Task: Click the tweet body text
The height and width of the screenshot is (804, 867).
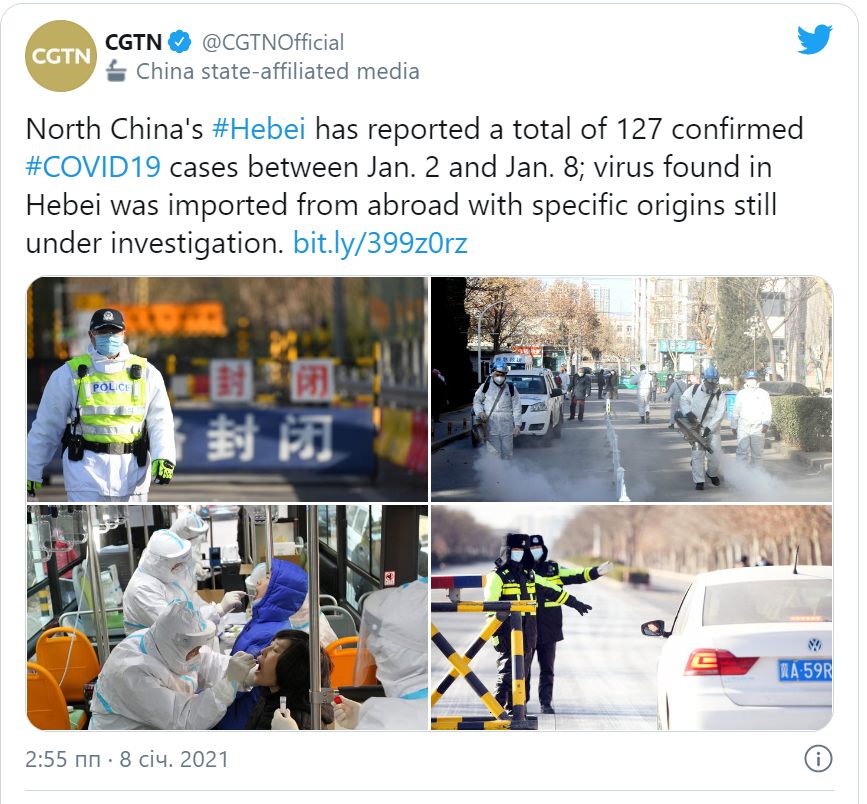Action: pos(415,186)
